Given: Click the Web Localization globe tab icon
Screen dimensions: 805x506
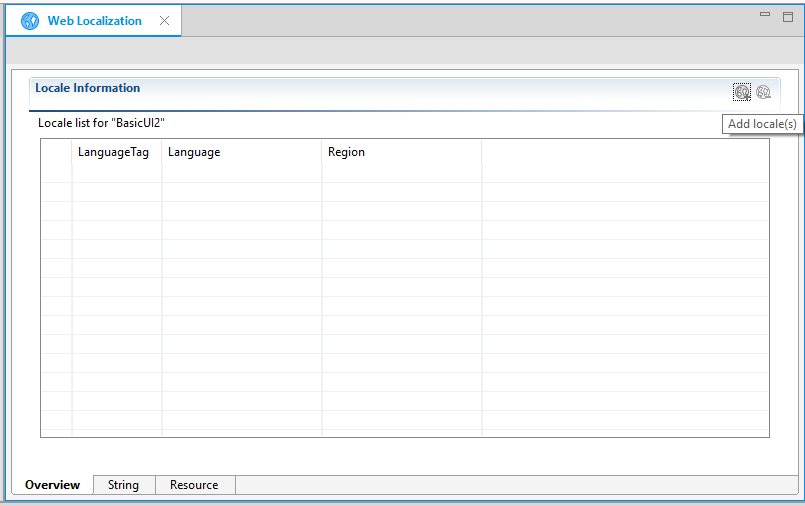Looking at the screenshot, I should 30,21.
